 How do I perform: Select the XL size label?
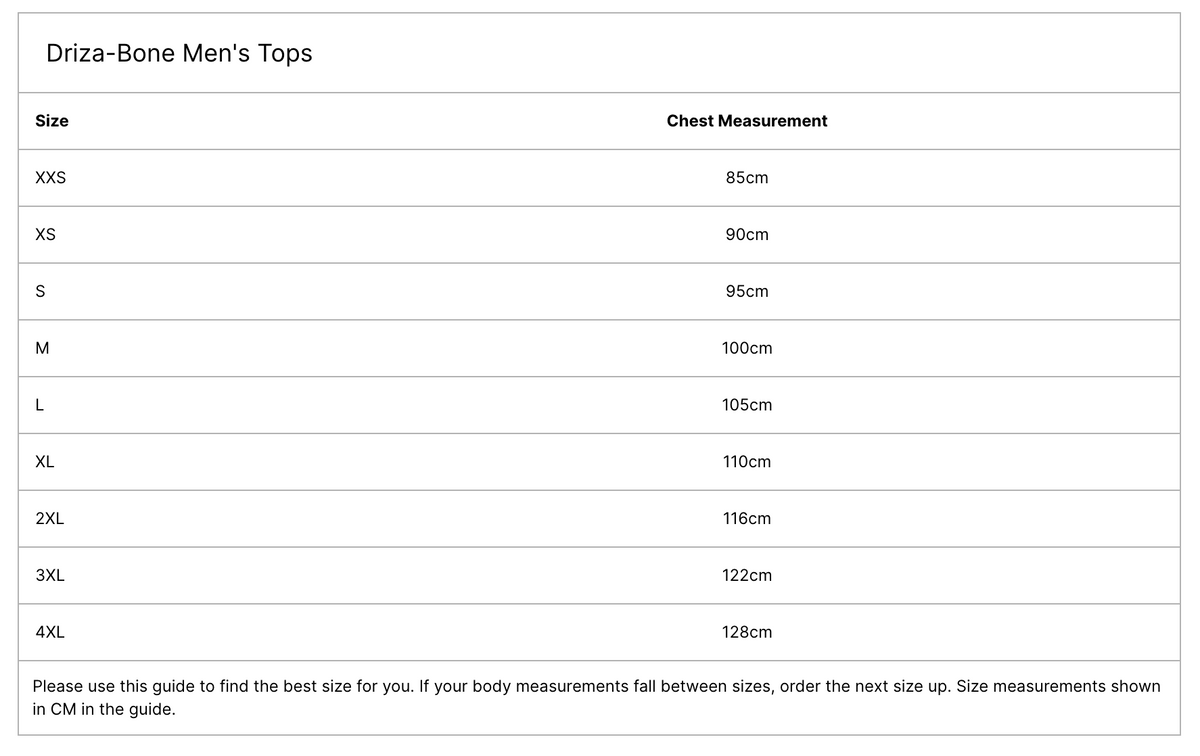pos(45,462)
